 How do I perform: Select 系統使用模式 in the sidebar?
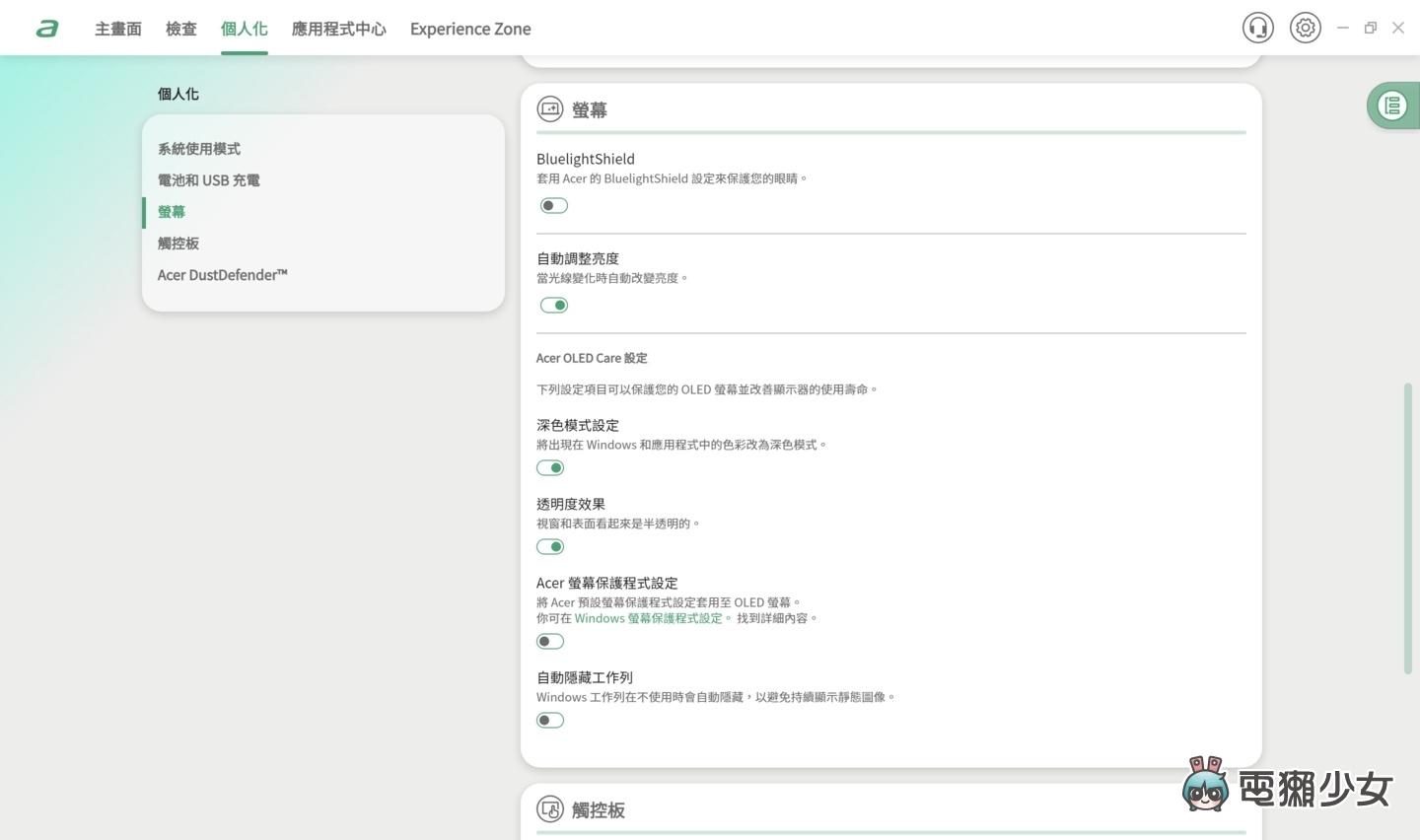[x=199, y=149]
